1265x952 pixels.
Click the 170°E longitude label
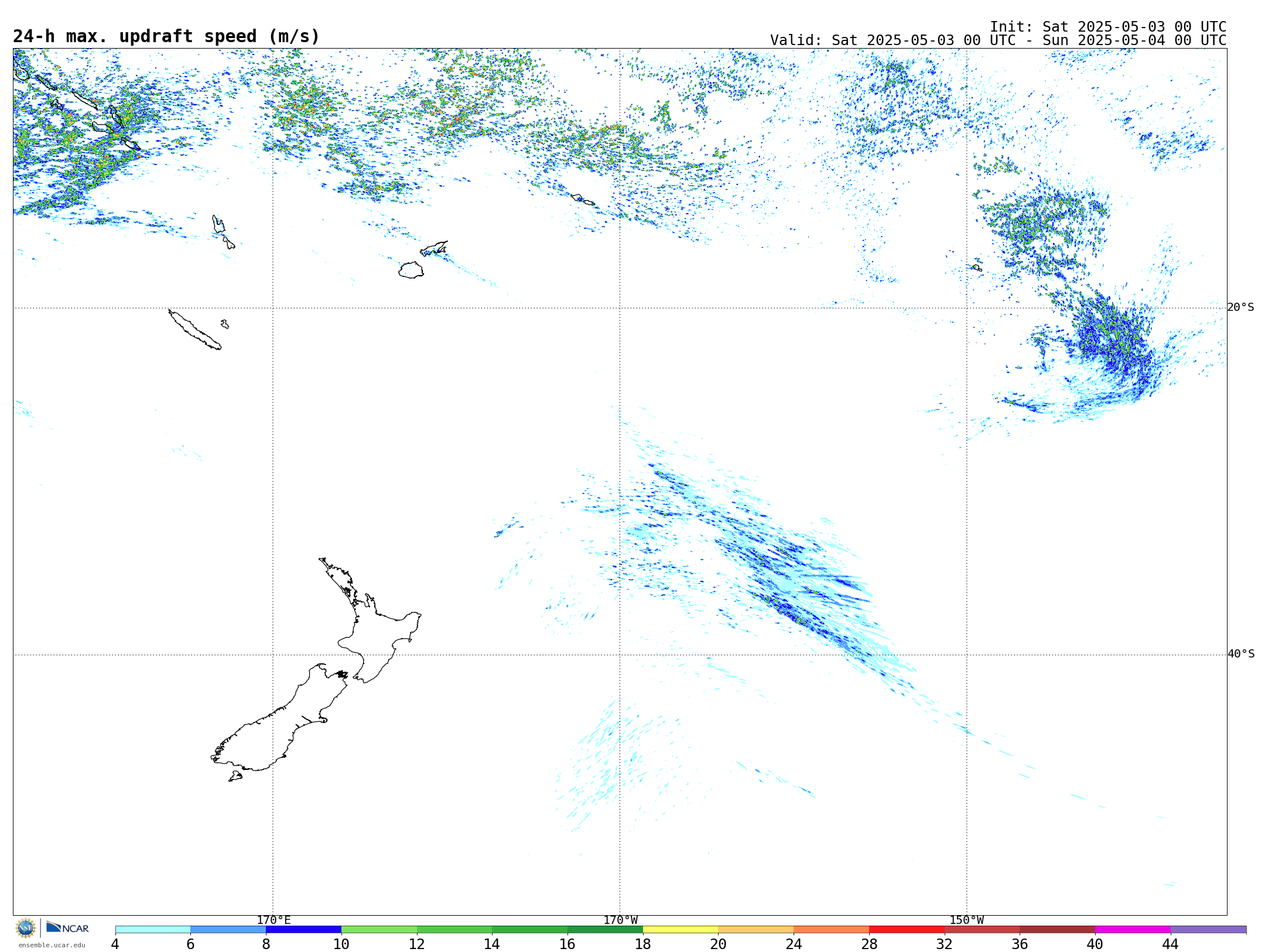(273, 920)
